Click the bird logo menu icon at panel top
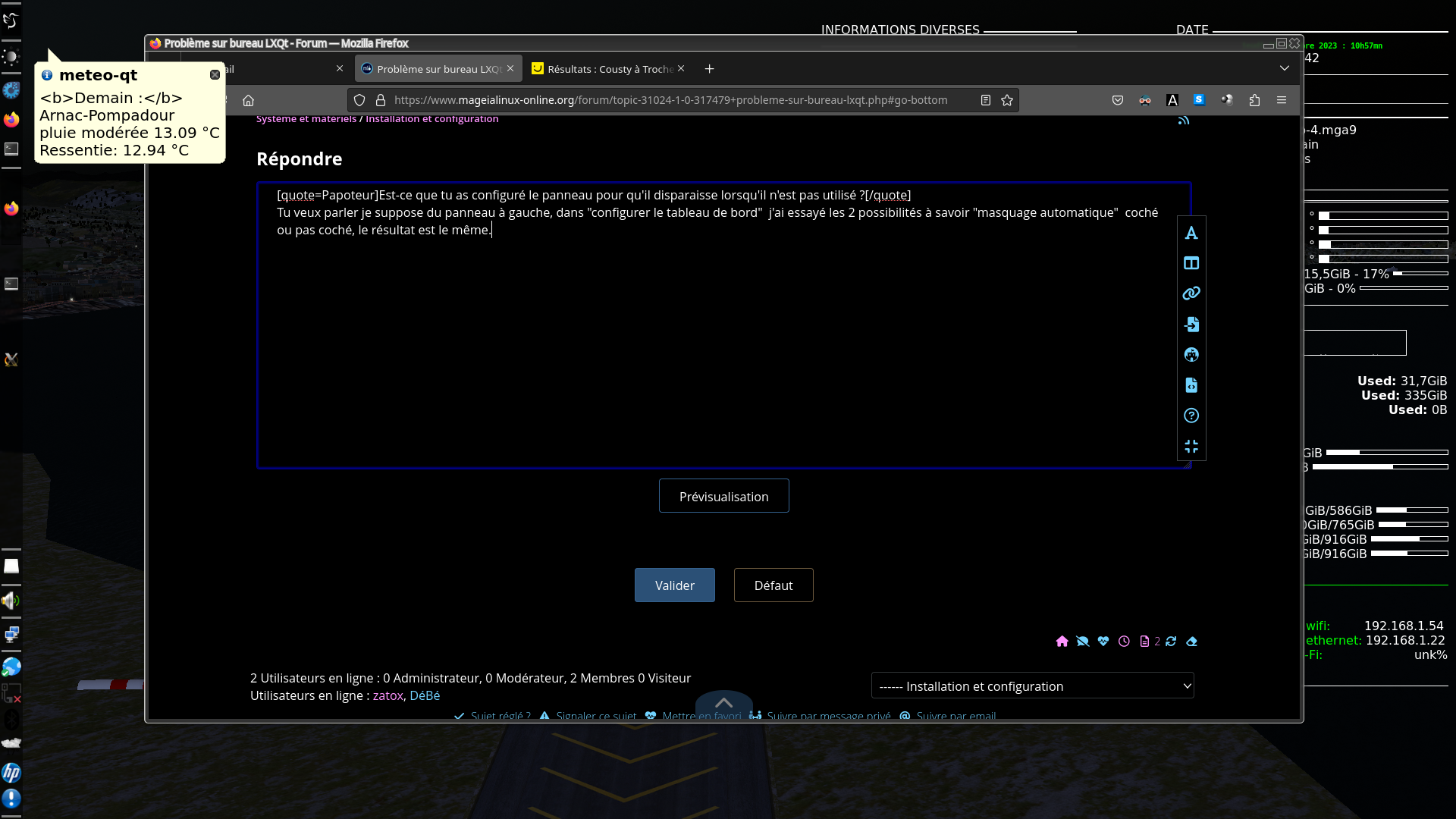The image size is (1456, 819). click(x=11, y=20)
